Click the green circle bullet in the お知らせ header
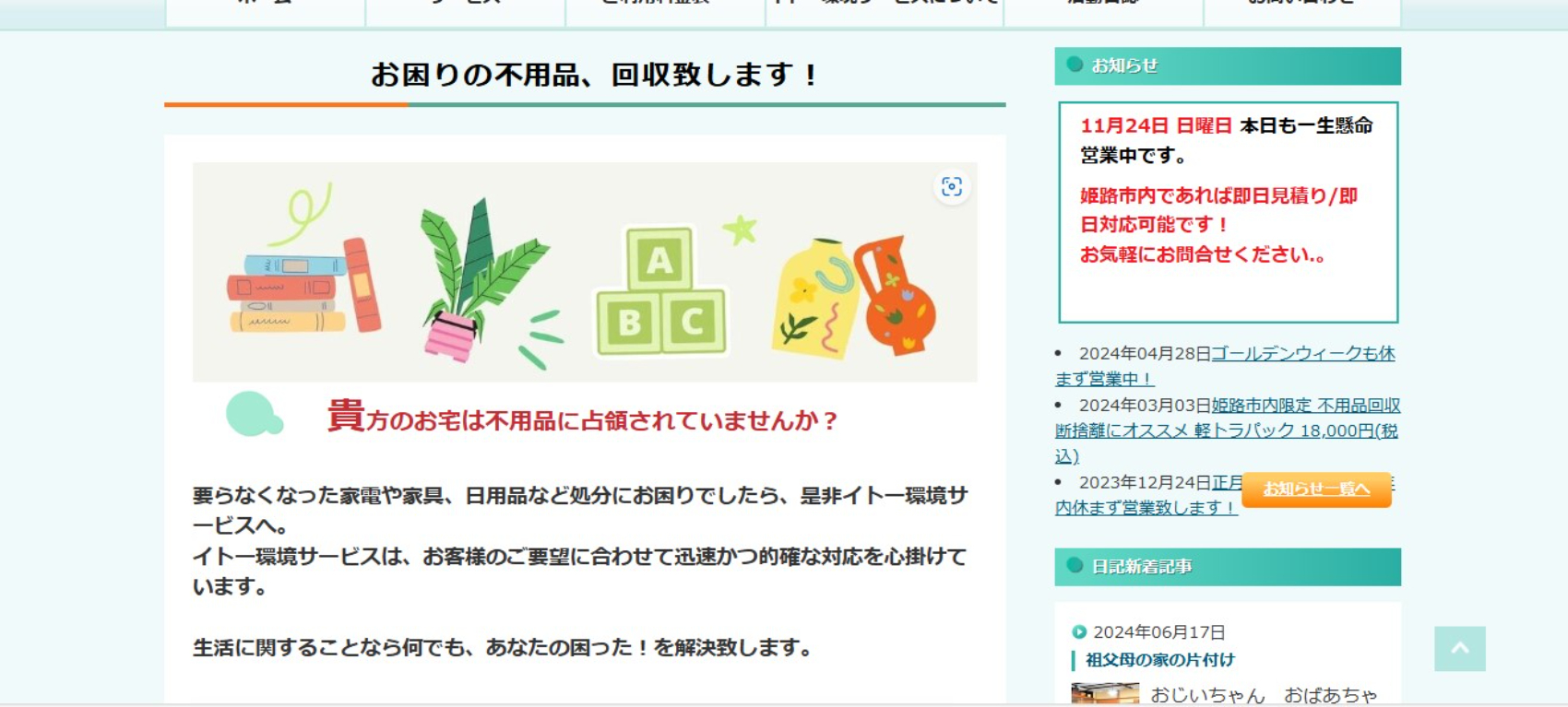 pyautogui.click(x=1074, y=65)
